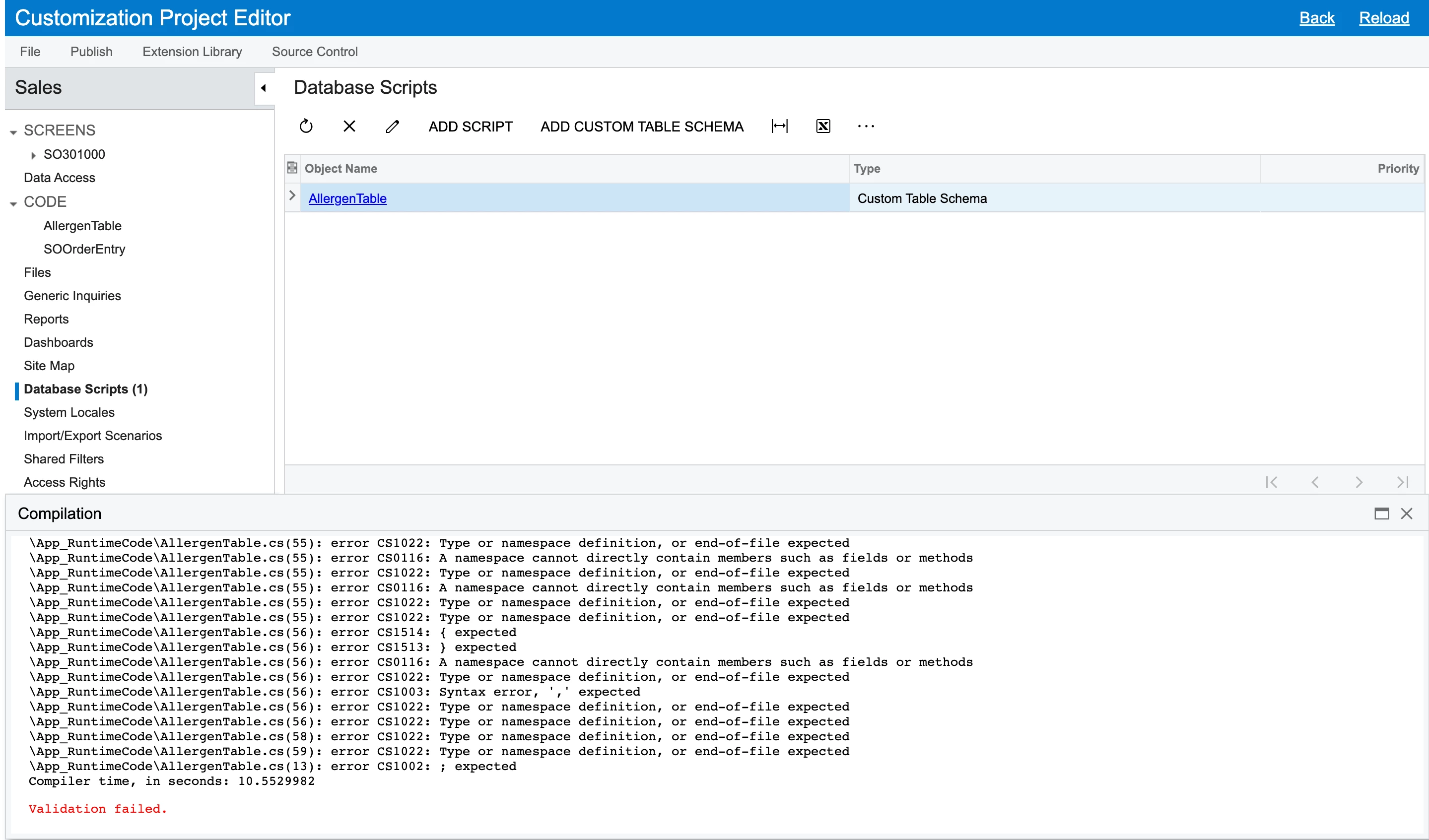The height and width of the screenshot is (840, 1429).
Task: Click the refresh icon in Database Scripts toolbar
Action: coord(306,126)
